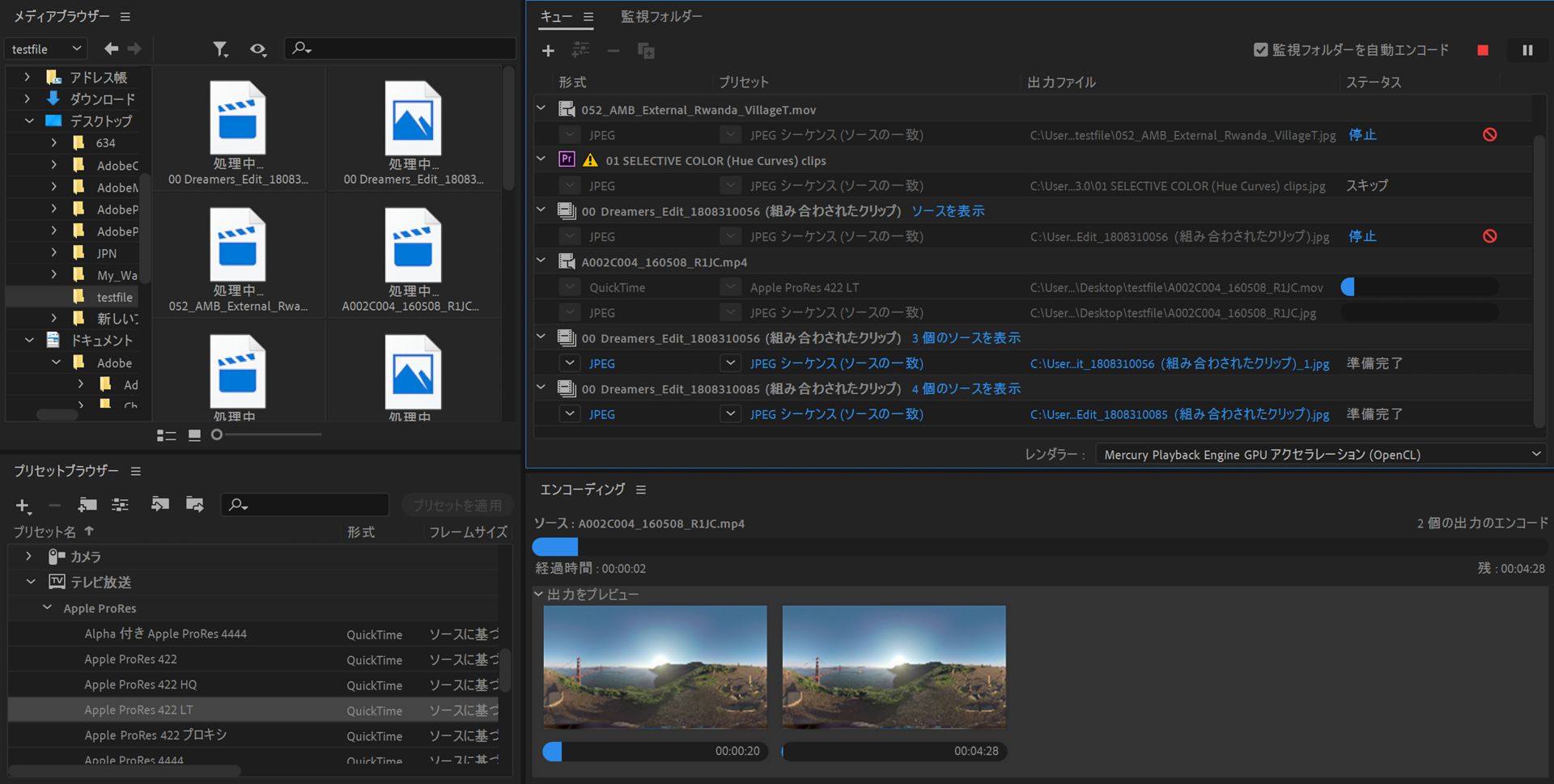Pause the queue encoding
Image resolution: width=1554 pixels, height=784 pixels.
[x=1527, y=50]
